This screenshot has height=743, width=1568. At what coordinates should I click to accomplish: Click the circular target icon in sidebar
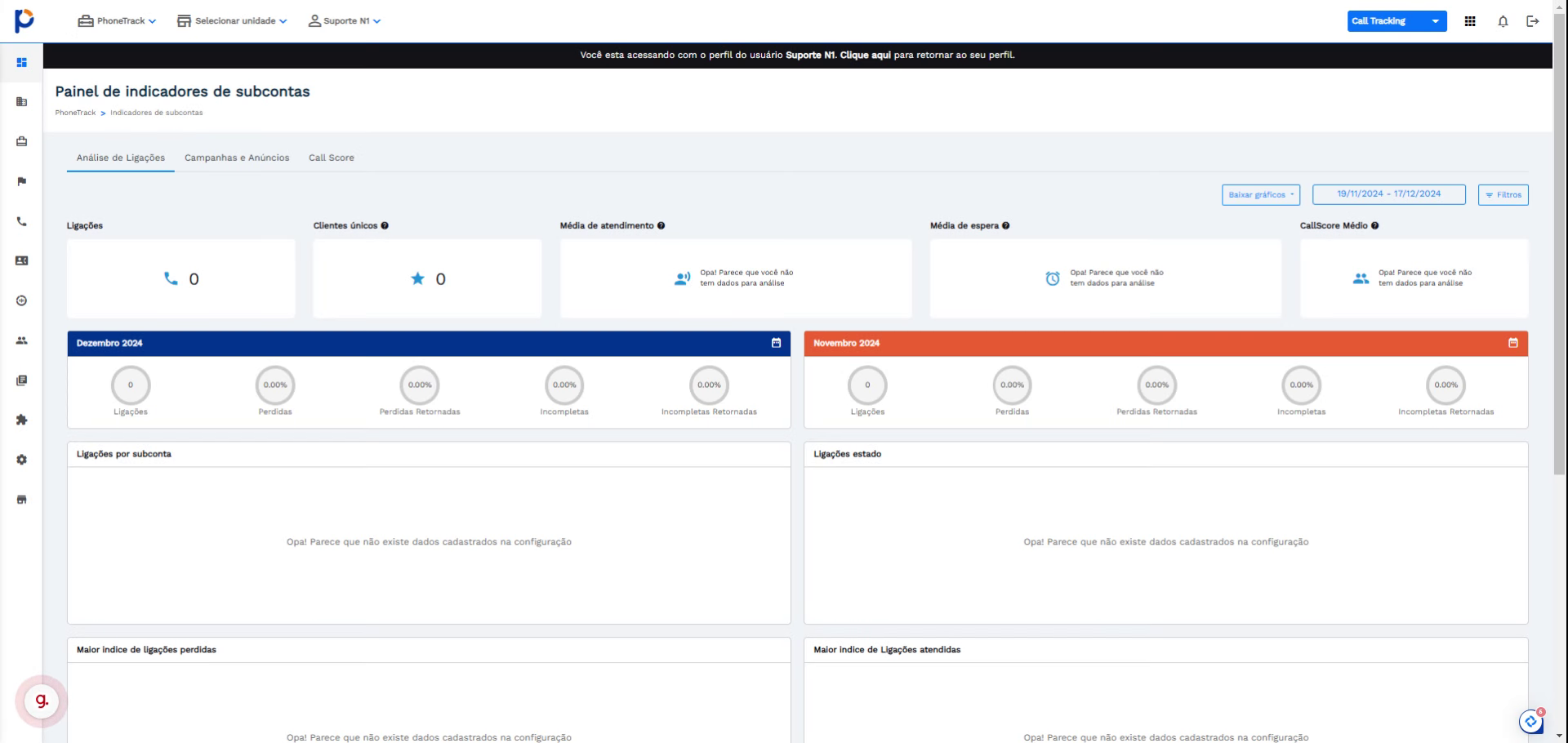click(22, 300)
